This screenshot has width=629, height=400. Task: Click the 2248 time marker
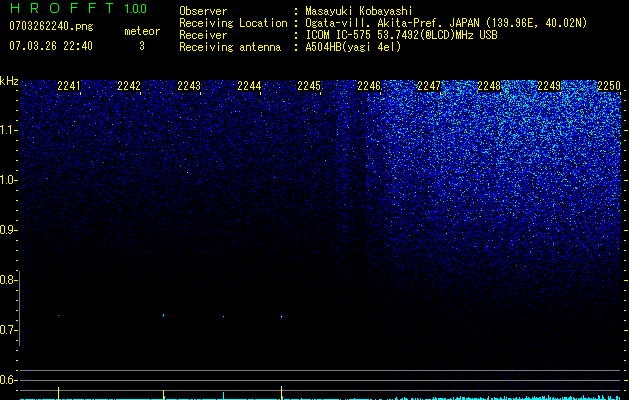tap(489, 86)
